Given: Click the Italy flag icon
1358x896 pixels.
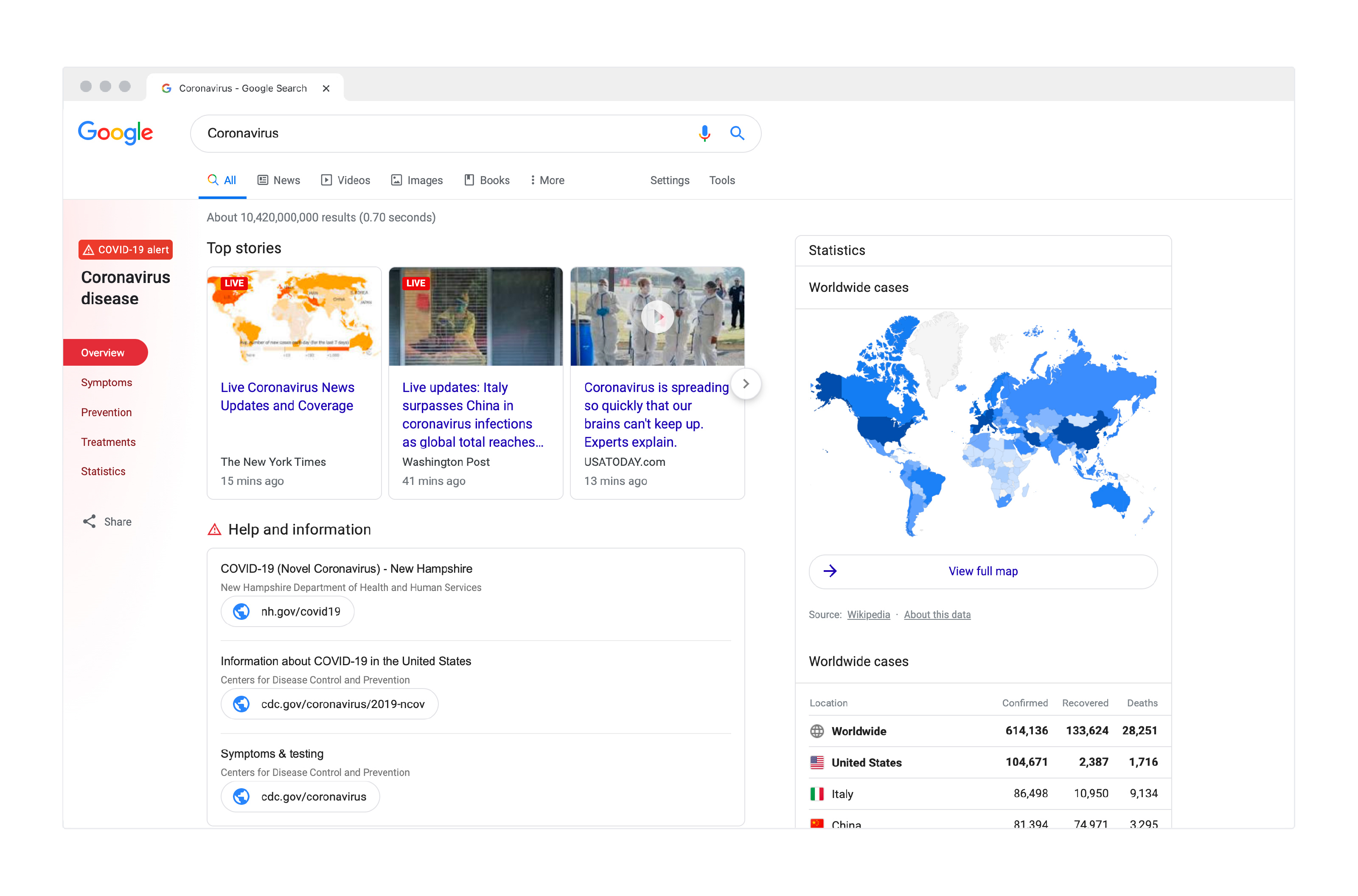Looking at the screenshot, I should point(817,794).
